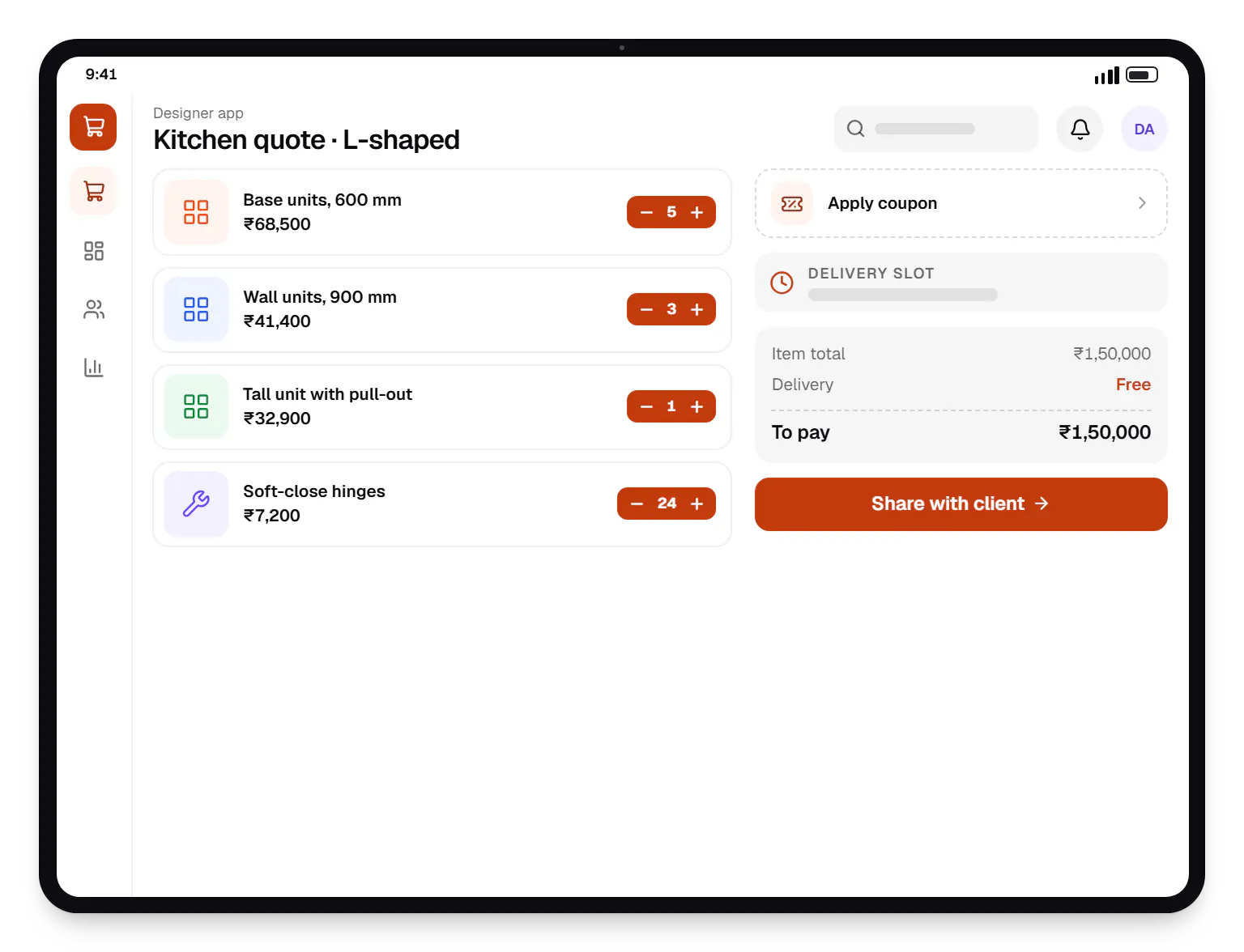Click the Soft-close hinges wrench icon
Image resolution: width=1244 pixels, height=952 pixels.
coord(196,504)
